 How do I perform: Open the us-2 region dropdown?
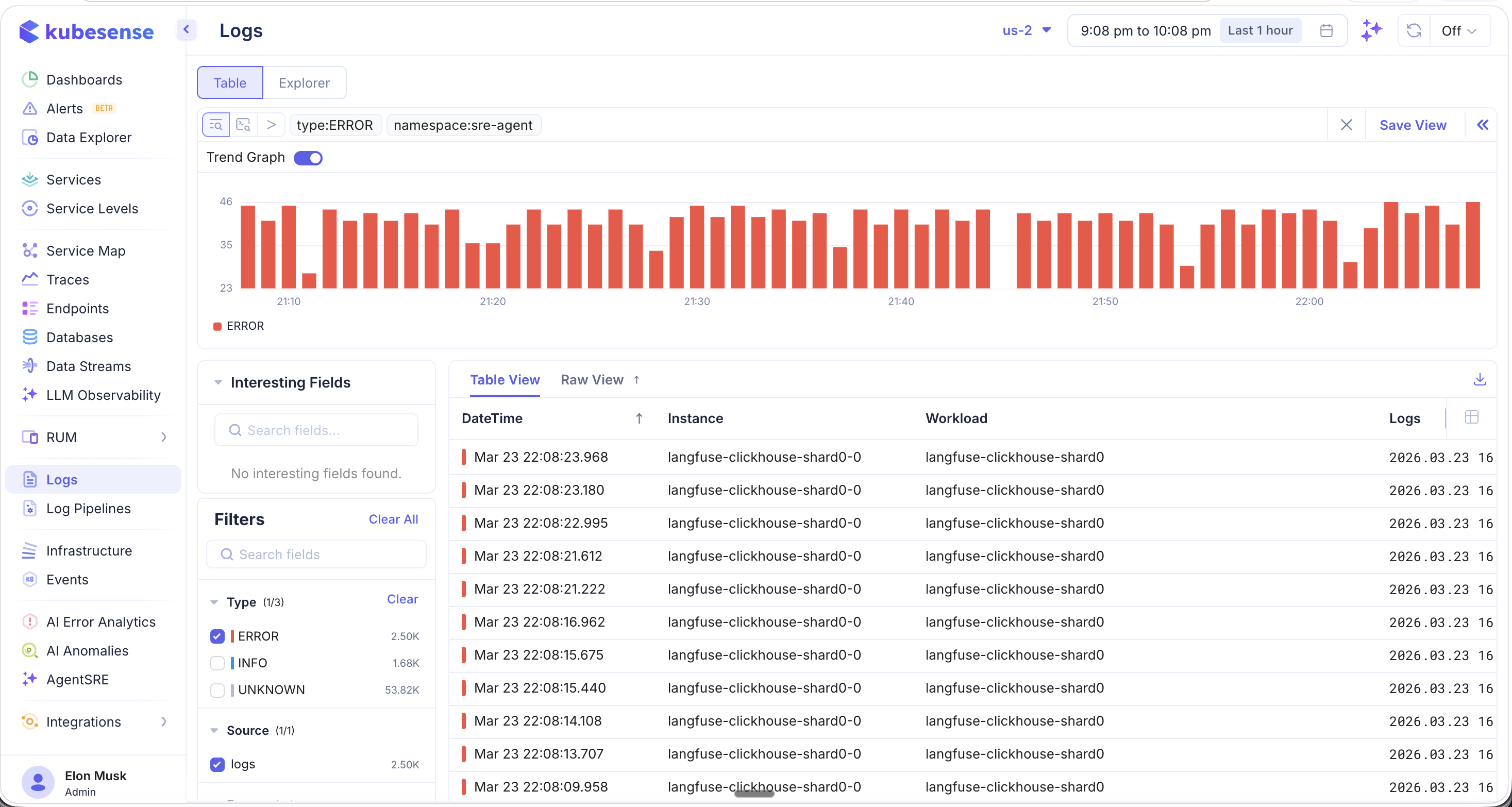point(1026,30)
